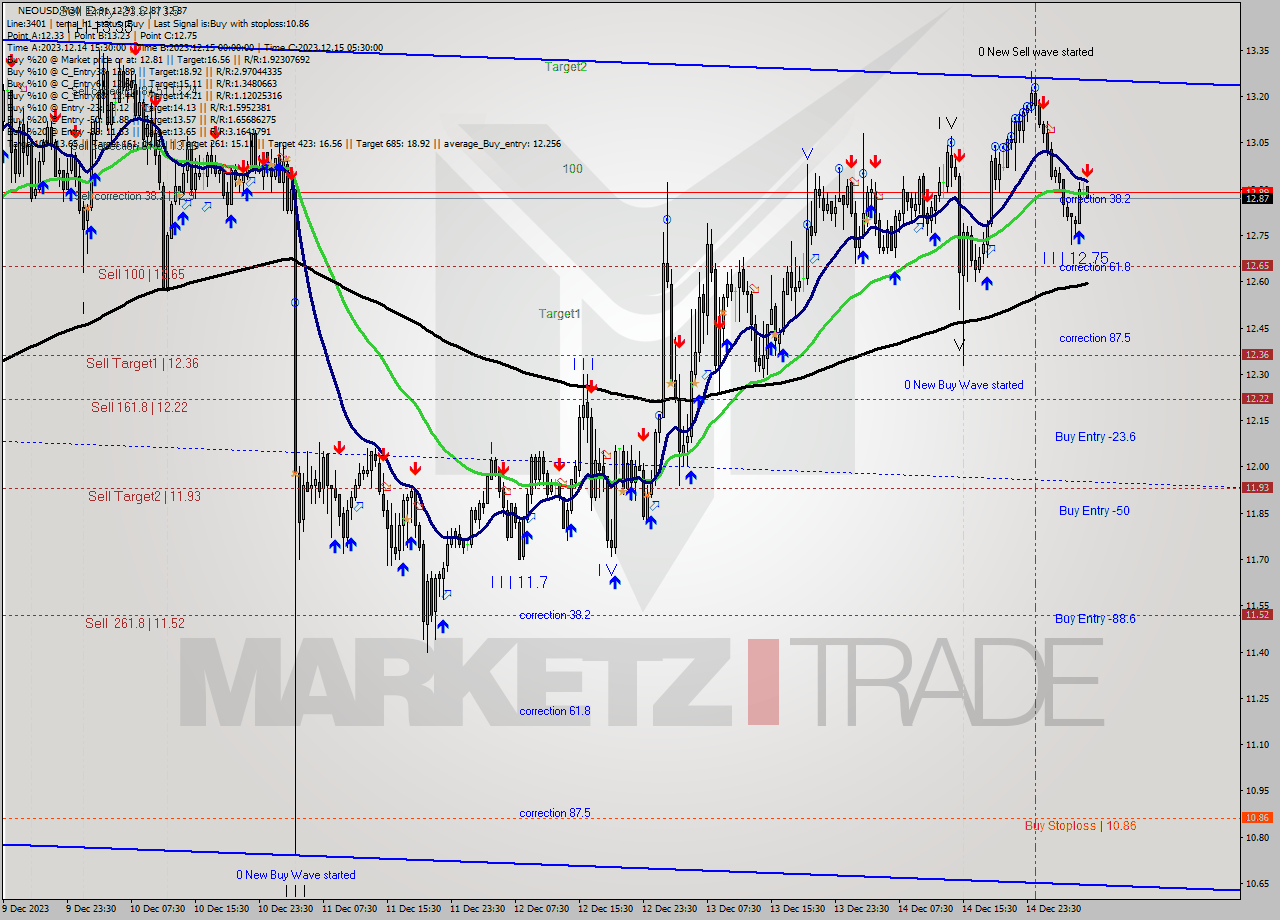
Task: Select 'Buy Entry -23.6' label
Action: coord(1095,437)
